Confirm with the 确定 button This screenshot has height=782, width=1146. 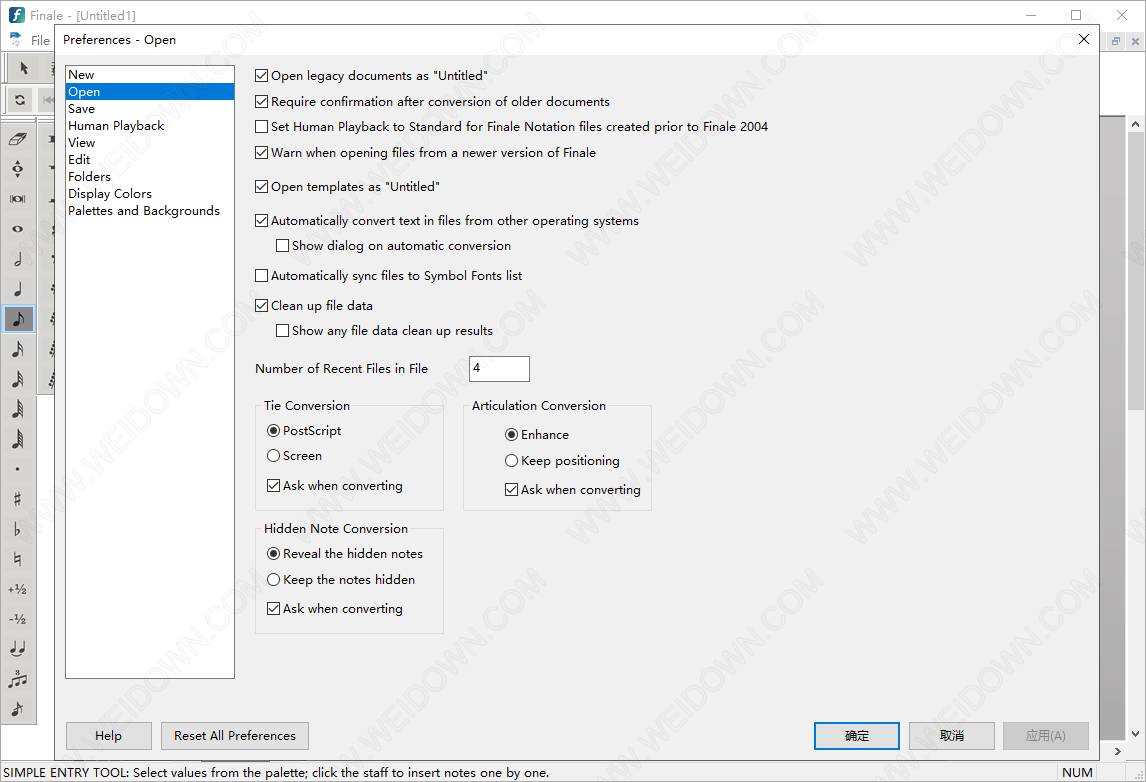coord(857,736)
